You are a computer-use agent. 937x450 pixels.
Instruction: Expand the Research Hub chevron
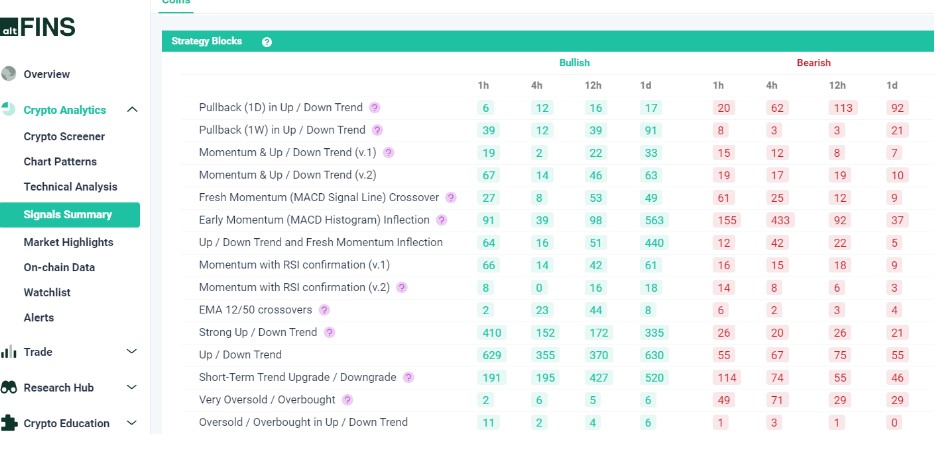pyautogui.click(x=132, y=388)
